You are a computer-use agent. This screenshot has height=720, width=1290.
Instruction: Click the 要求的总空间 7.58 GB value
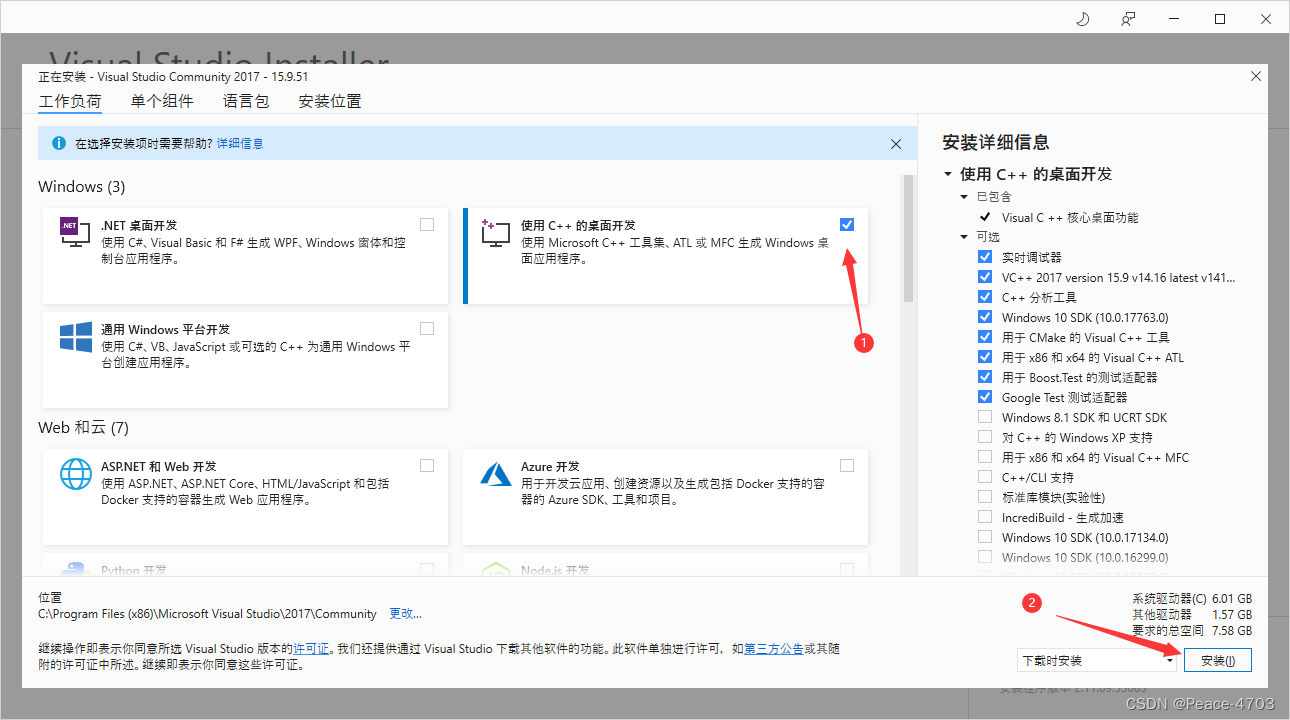coord(1231,631)
